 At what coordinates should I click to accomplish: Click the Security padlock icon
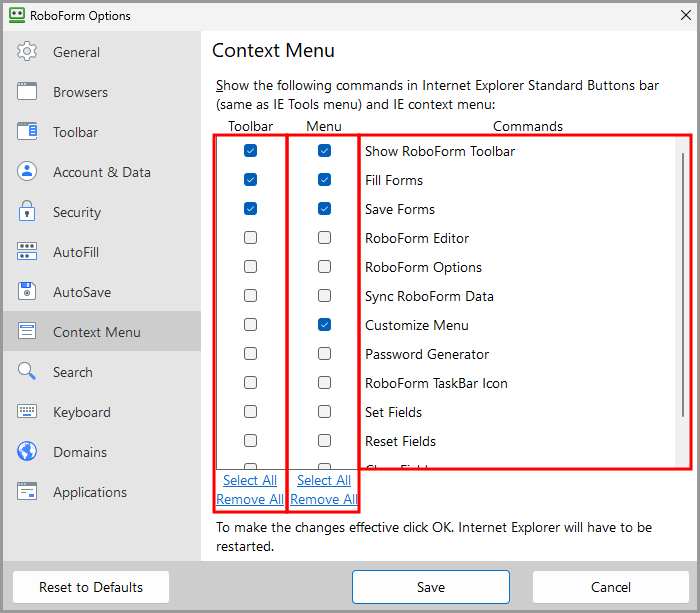click(x=27, y=211)
